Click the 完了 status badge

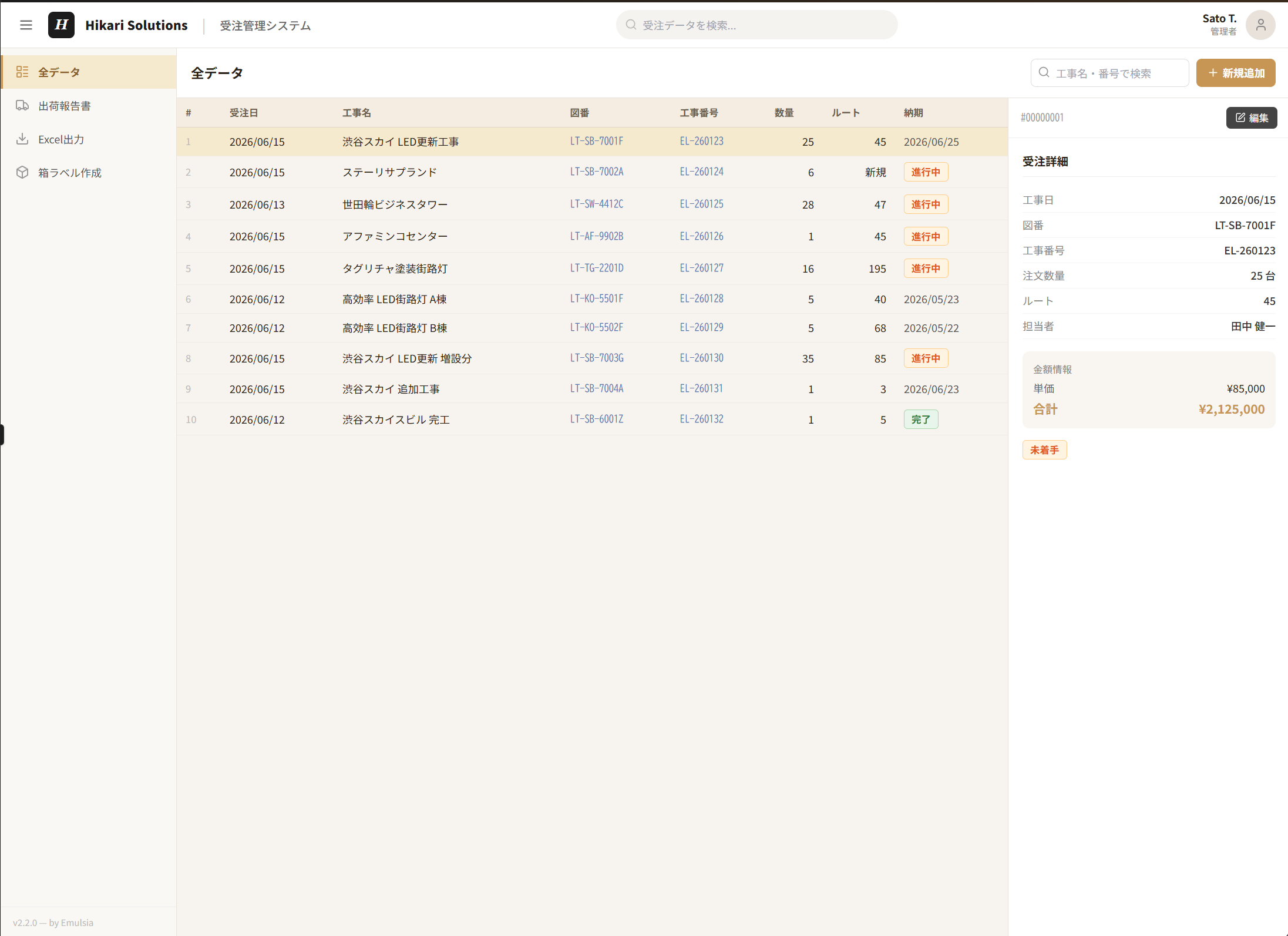[x=920, y=420]
